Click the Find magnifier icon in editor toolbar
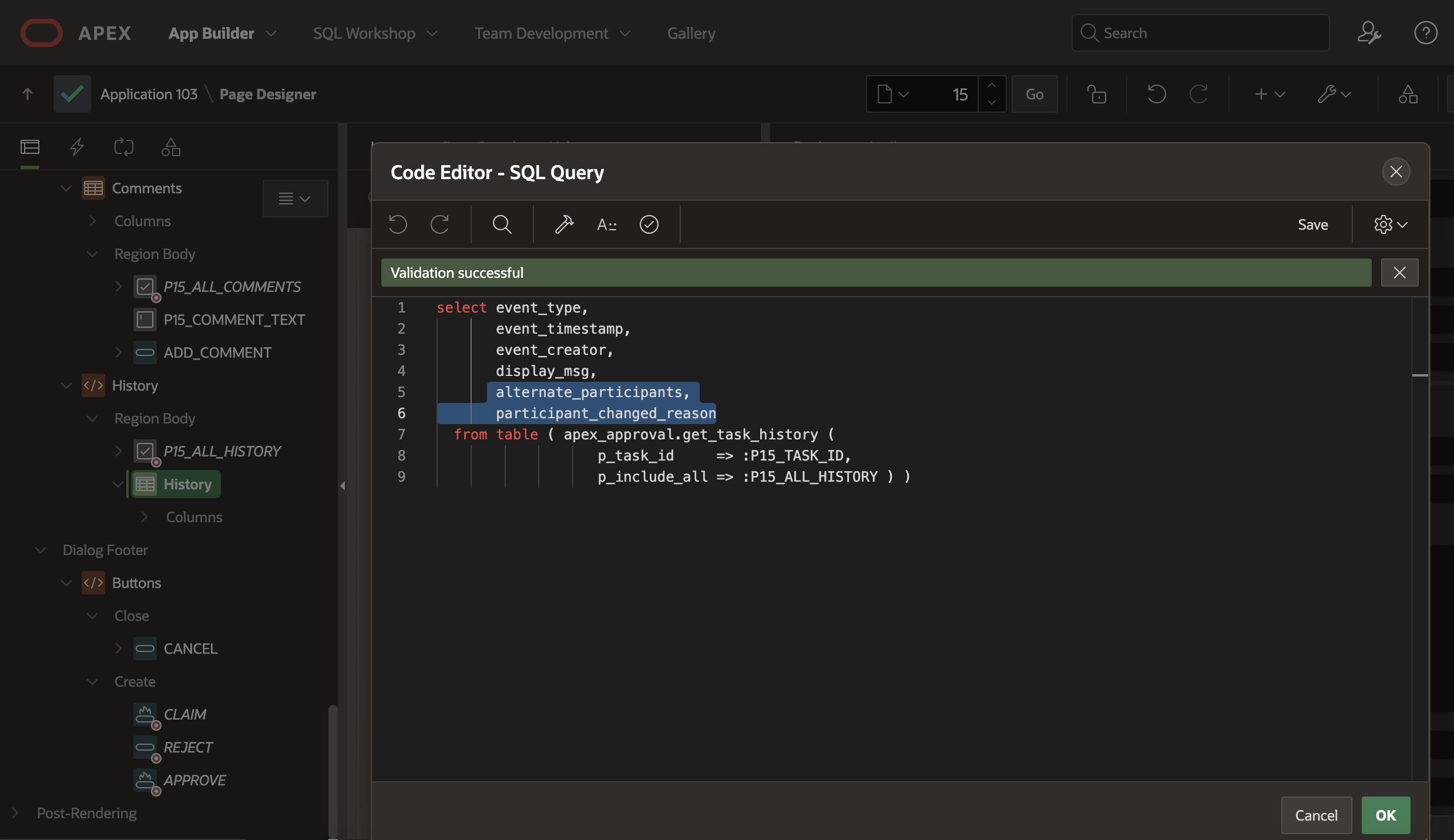Viewport: 1454px width, 840px height. point(502,224)
